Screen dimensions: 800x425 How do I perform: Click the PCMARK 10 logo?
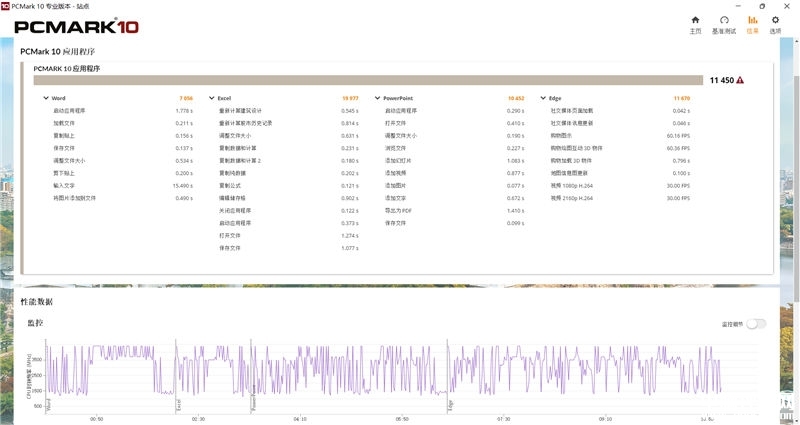(x=77, y=27)
